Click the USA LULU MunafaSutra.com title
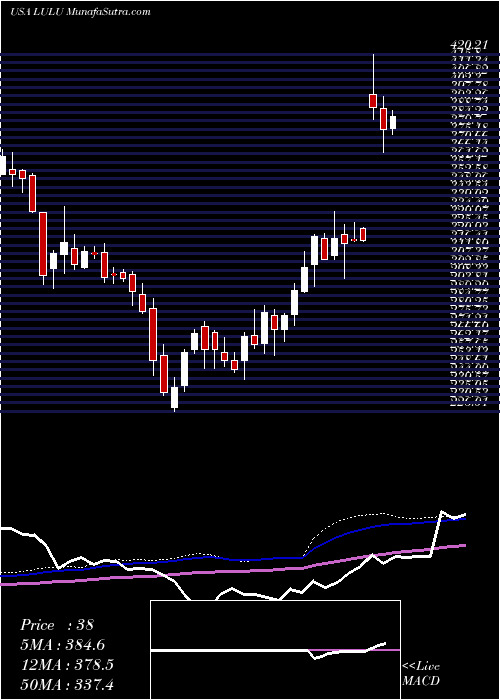The width and height of the screenshot is (500, 700). 80,12
